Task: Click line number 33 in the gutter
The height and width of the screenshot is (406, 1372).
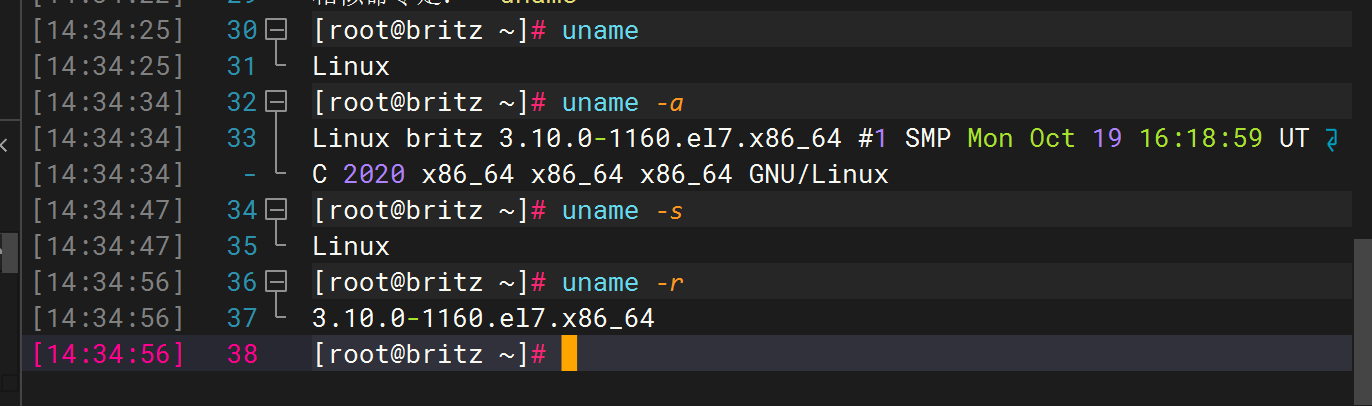Action: (242, 139)
